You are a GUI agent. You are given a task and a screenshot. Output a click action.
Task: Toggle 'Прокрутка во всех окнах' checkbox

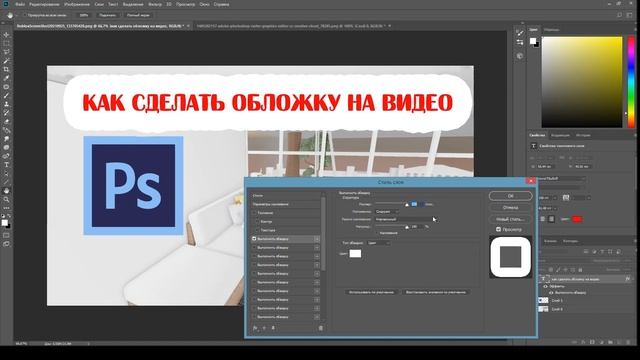(x=25, y=15)
